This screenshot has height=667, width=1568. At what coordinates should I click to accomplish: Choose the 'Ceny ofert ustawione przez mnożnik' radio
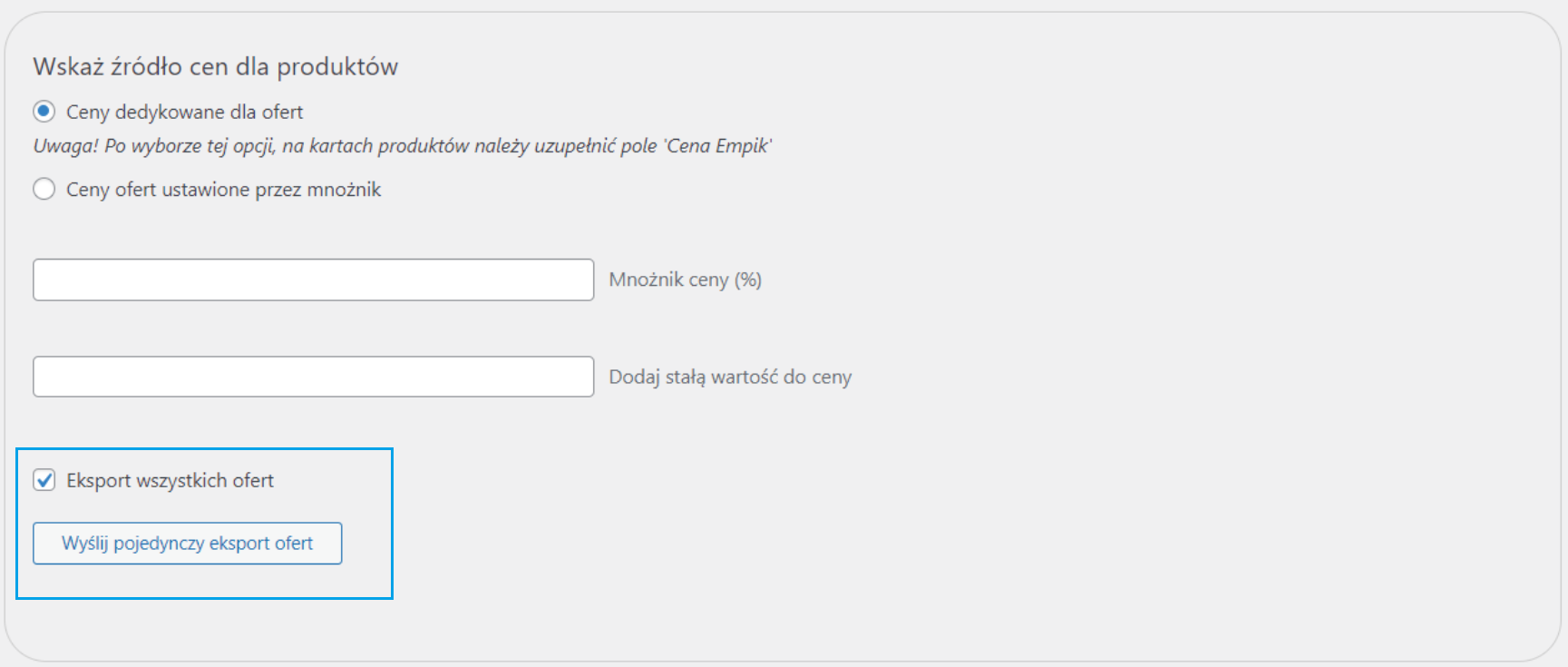[44, 190]
